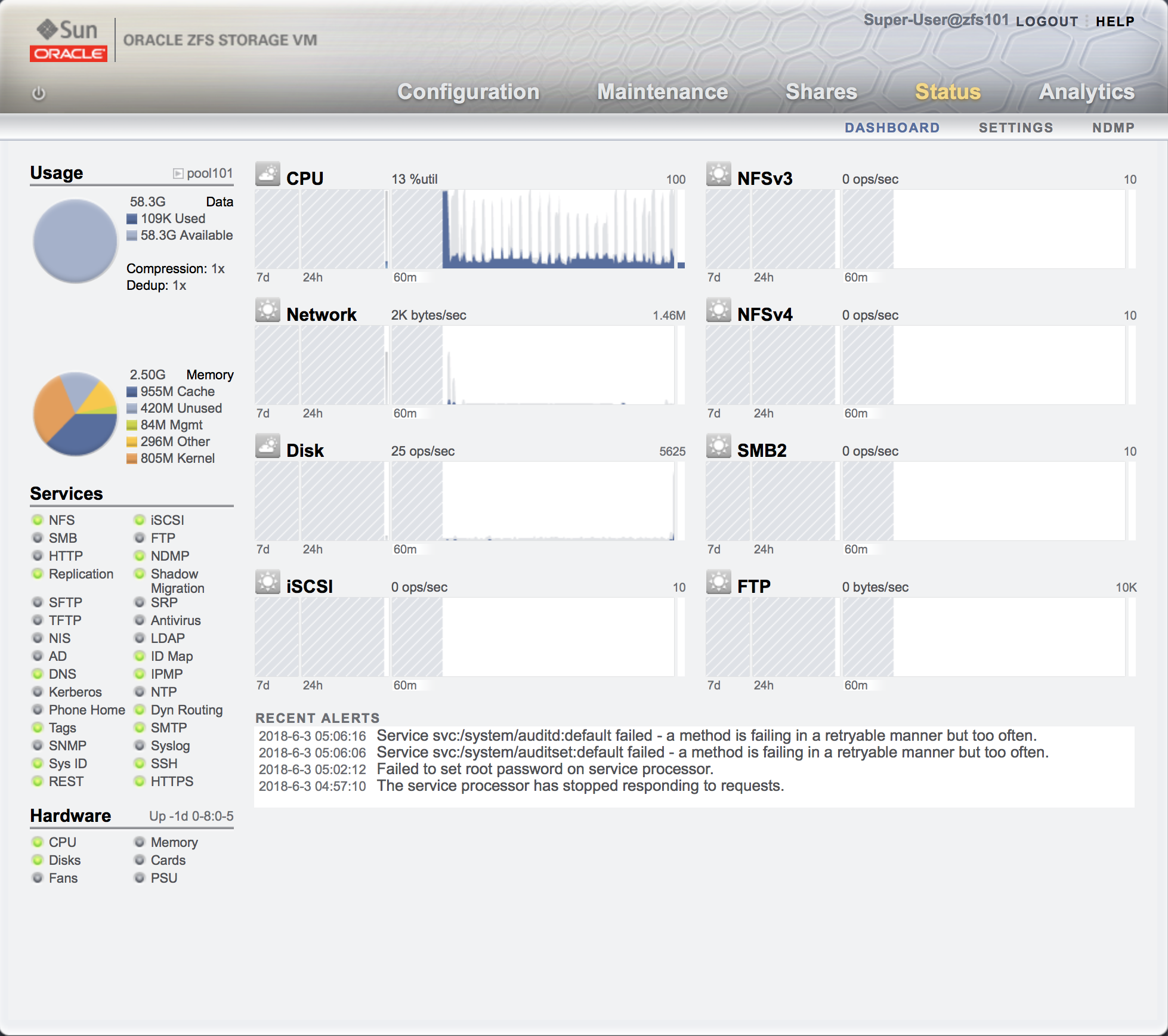Click the Super-User@zfs101 label

(936, 20)
